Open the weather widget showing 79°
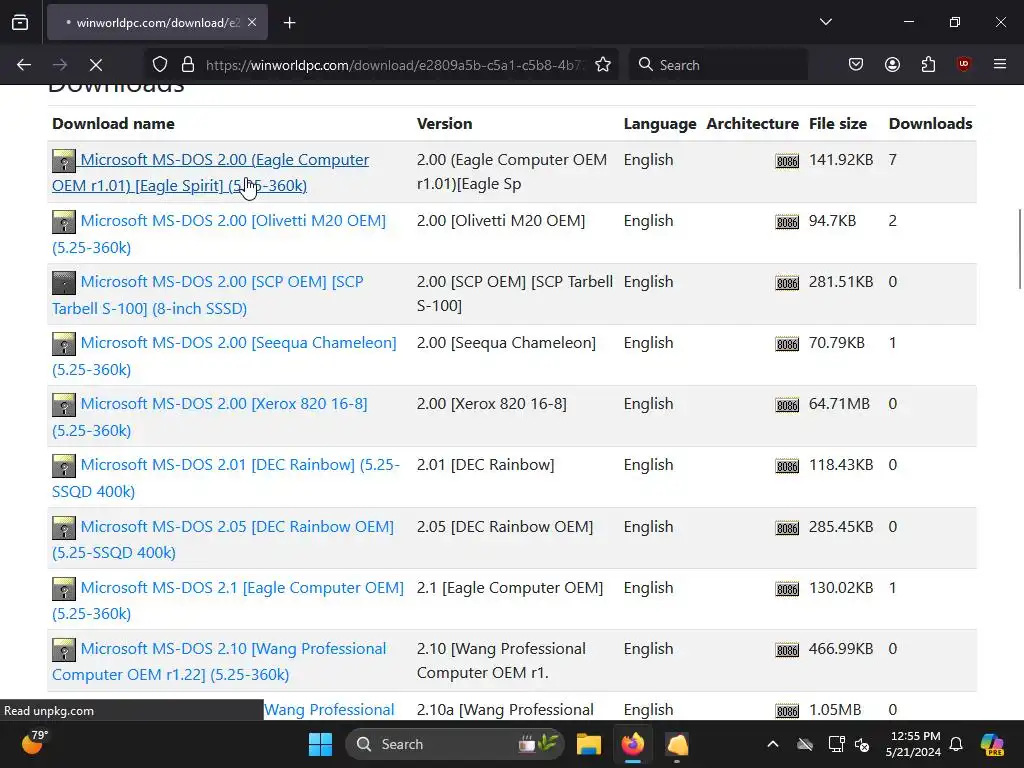 [x=35, y=743]
